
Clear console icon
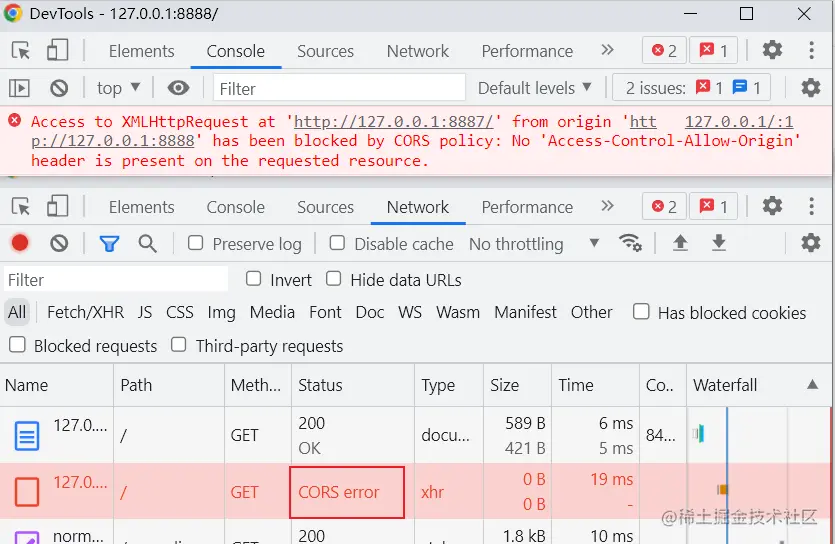(59, 88)
